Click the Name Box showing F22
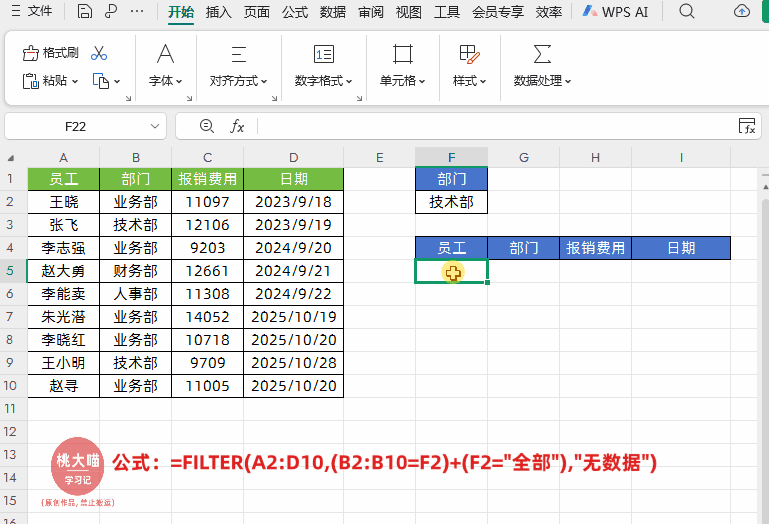 76,127
